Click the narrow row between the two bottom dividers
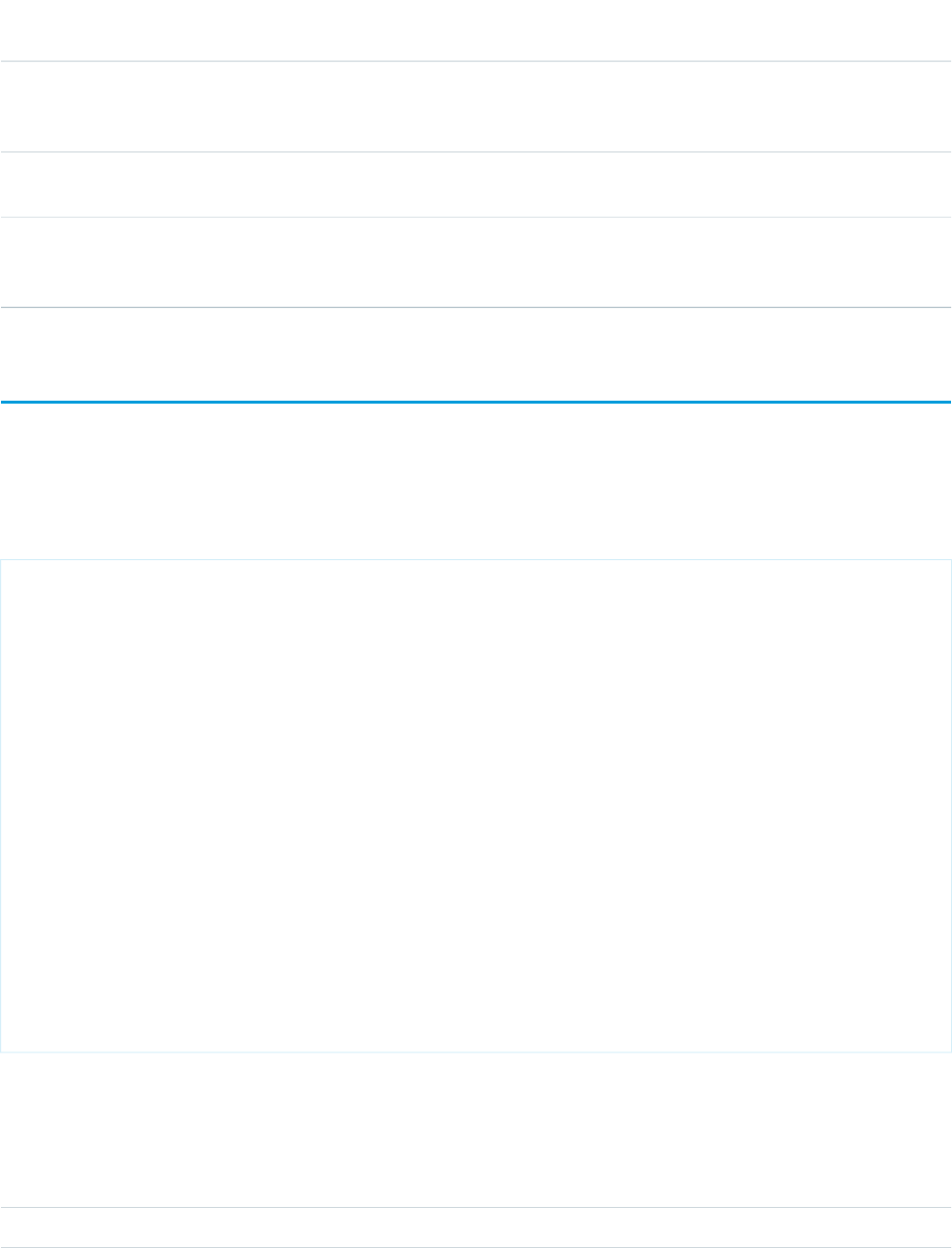952x1248 pixels. 476,1226
